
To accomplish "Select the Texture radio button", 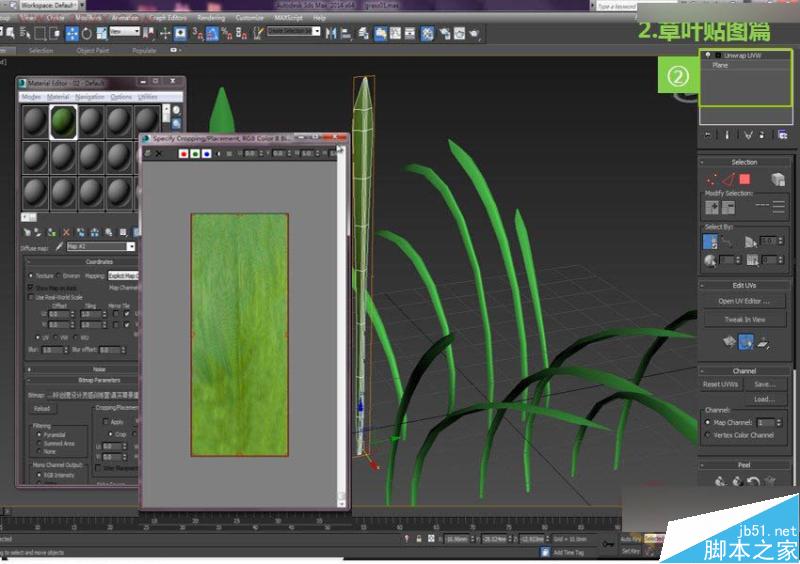I will coord(31,276).
